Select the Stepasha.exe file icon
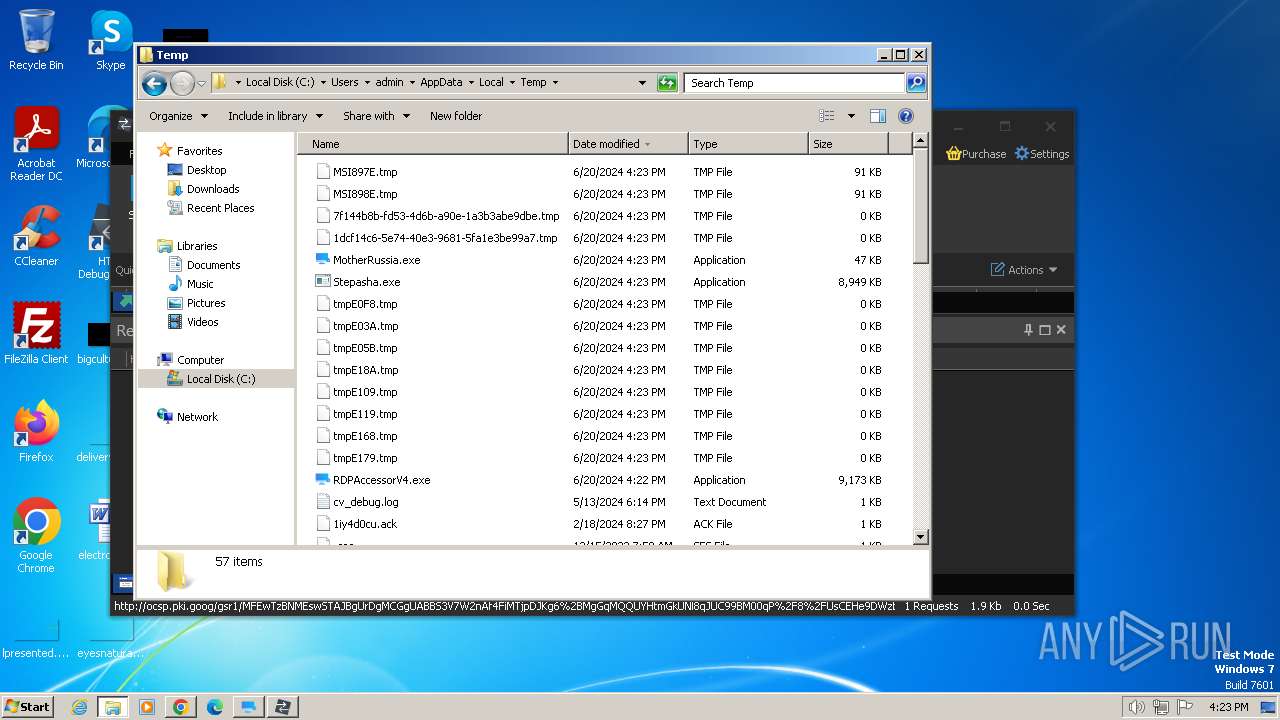1280x720 pixels. pyautogui.click(x=323, y=282)
